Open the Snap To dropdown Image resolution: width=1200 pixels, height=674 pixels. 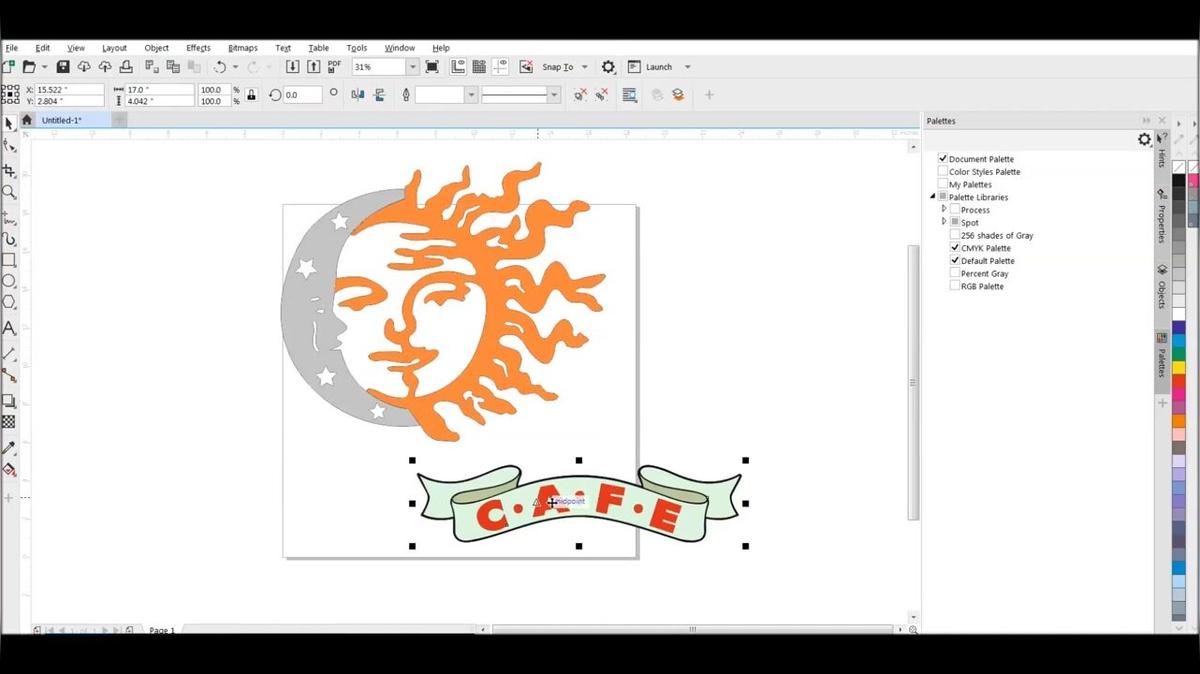pos(585,67)
